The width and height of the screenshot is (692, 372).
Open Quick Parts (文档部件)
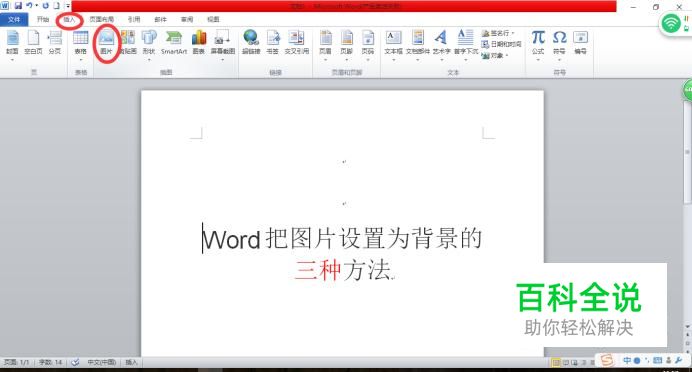pos(417,42)
